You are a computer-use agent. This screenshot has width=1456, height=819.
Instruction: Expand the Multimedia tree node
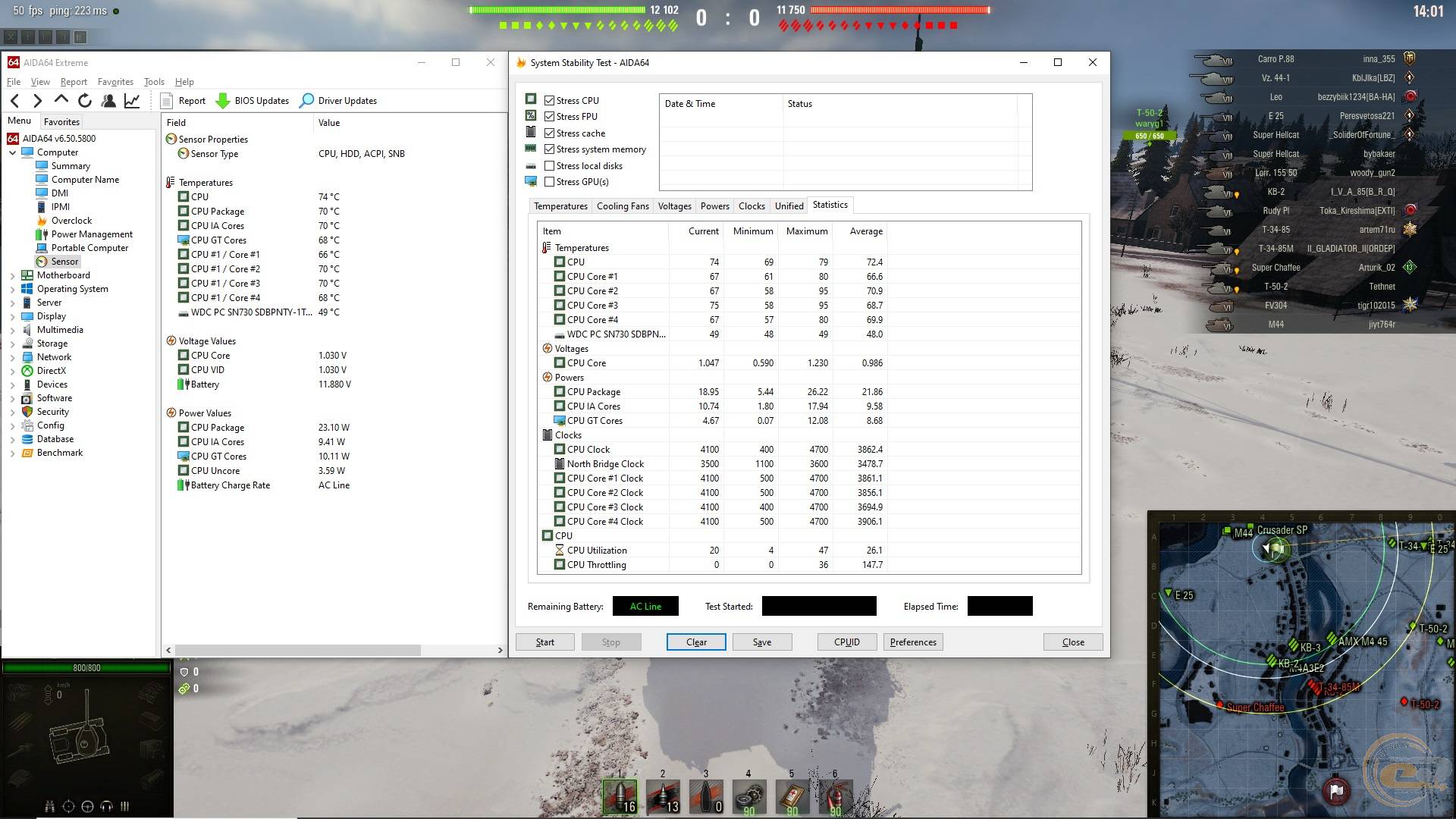point(13,330)
